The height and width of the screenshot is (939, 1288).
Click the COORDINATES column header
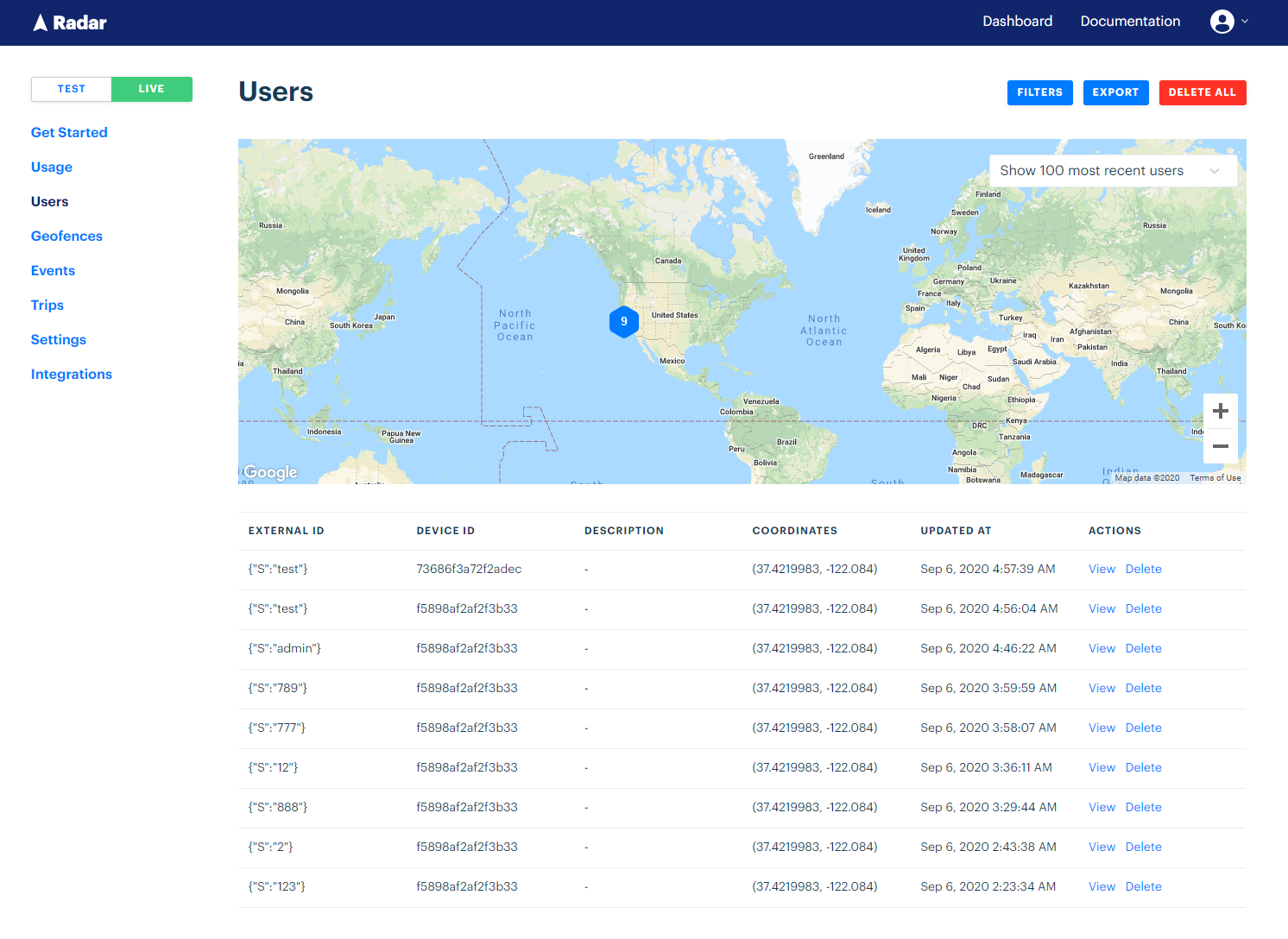(x=794, y=531)
